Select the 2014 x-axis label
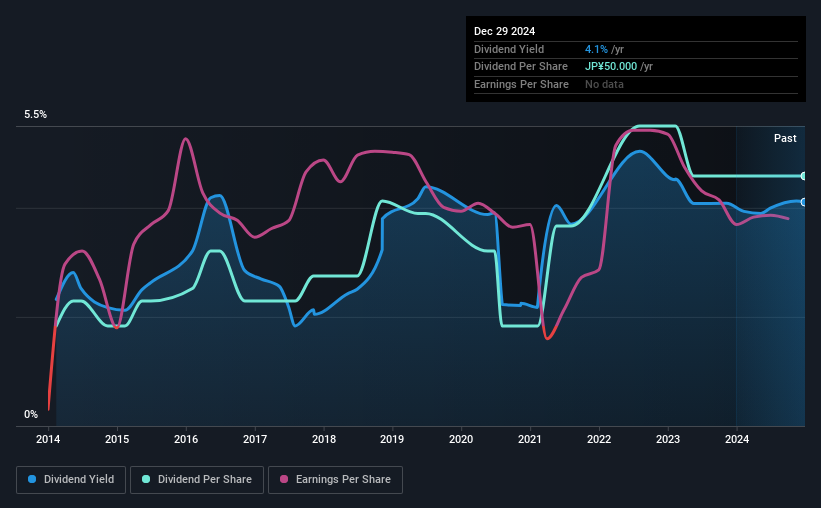The image size is (821, 508). click(x=48, y=439)
